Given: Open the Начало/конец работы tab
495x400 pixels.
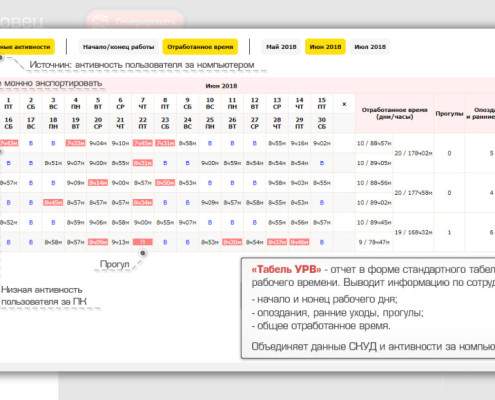Looking at the screenshot, I should point(118,47).
